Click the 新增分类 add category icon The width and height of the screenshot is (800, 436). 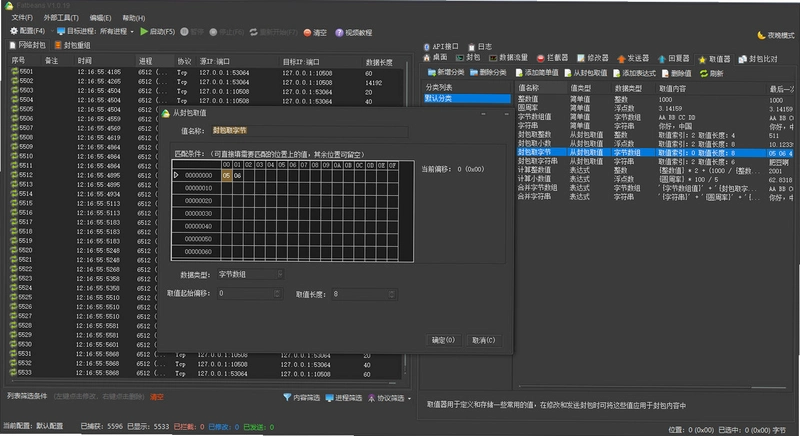pyautogui.click(x=432, y=73)
